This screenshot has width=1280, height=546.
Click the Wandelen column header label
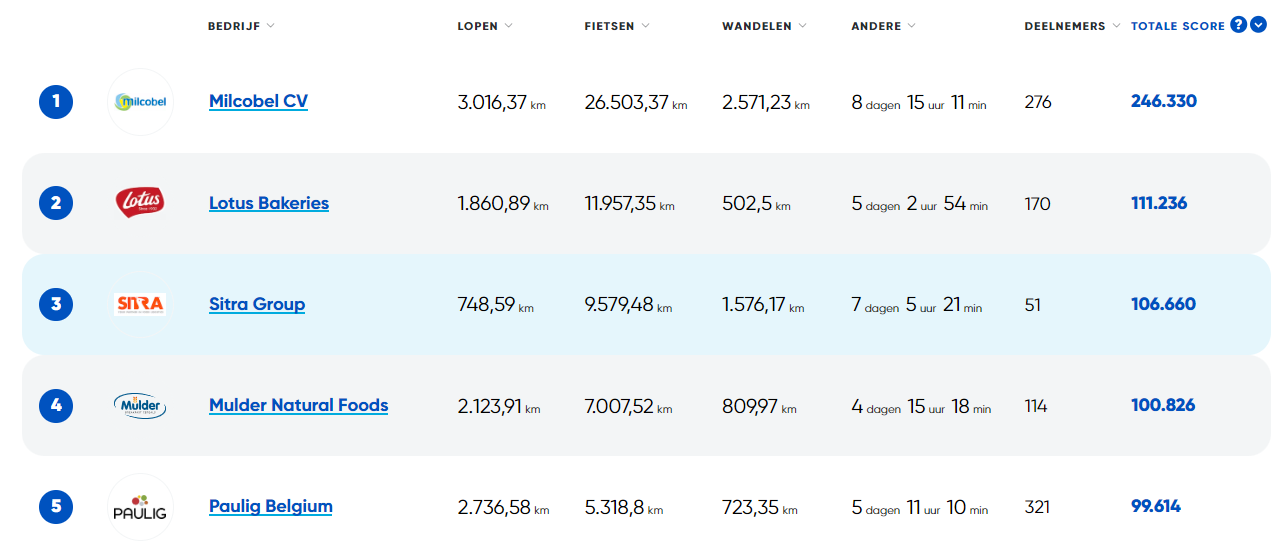[x=757, y=26]
